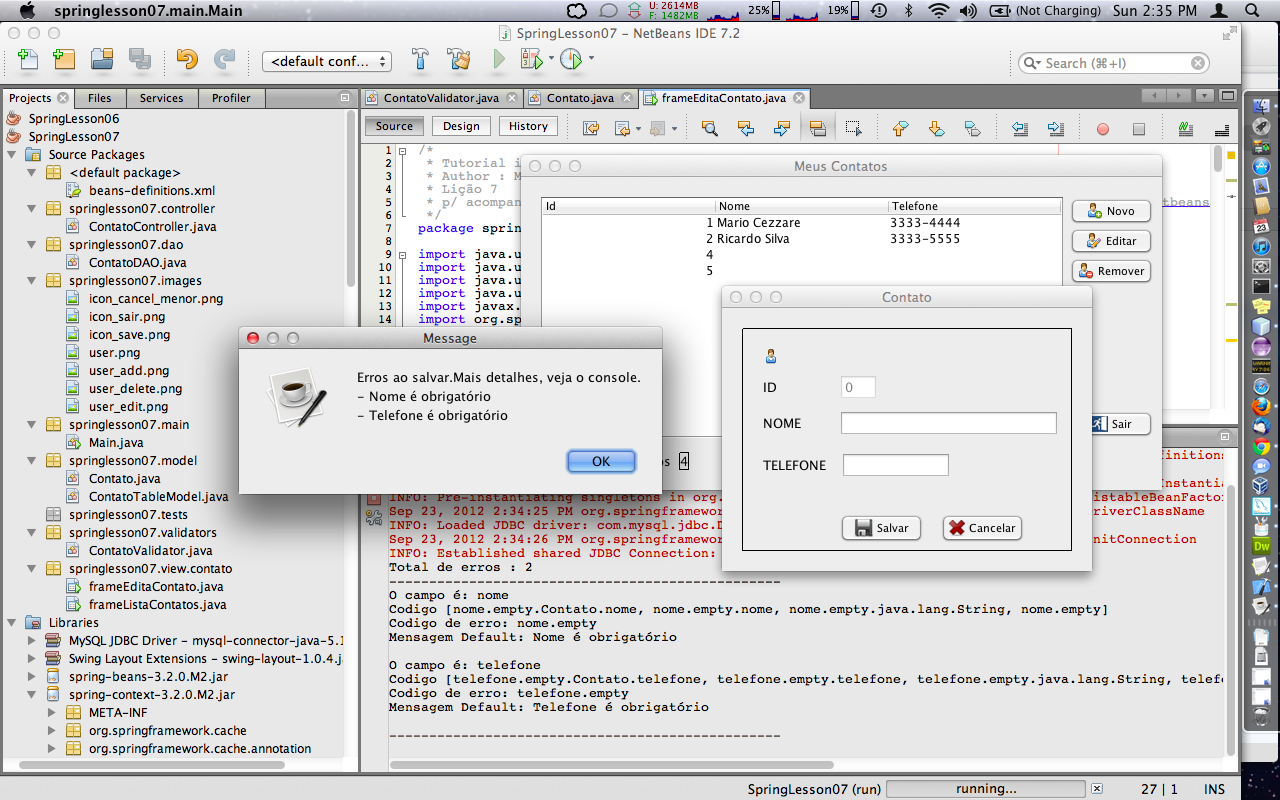Collapse the springlesson07.model package
This screenshot has width=1280, height=800.
pyautogui.click(x=32, y=461)
